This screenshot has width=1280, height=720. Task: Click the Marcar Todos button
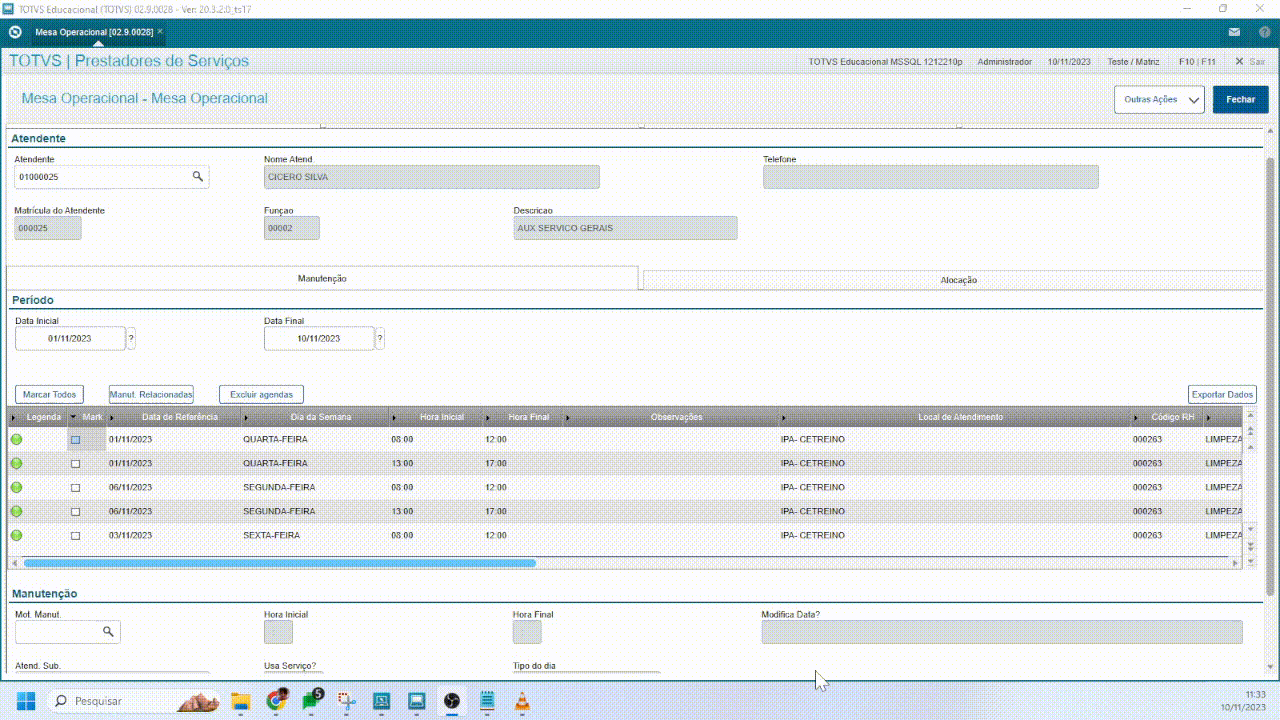[x=50, y=395]
